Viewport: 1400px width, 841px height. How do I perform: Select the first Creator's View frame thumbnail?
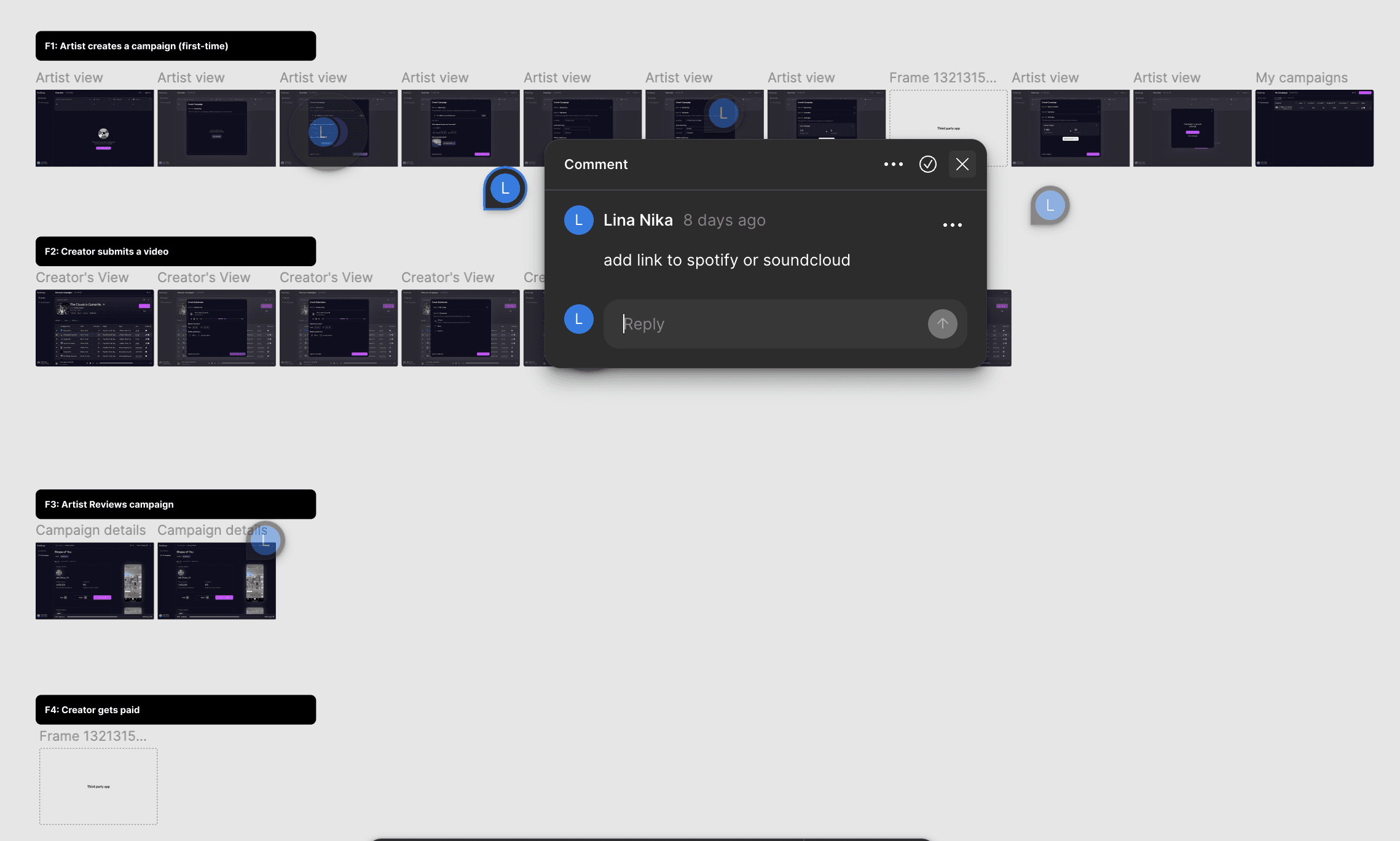pos(95,328)
